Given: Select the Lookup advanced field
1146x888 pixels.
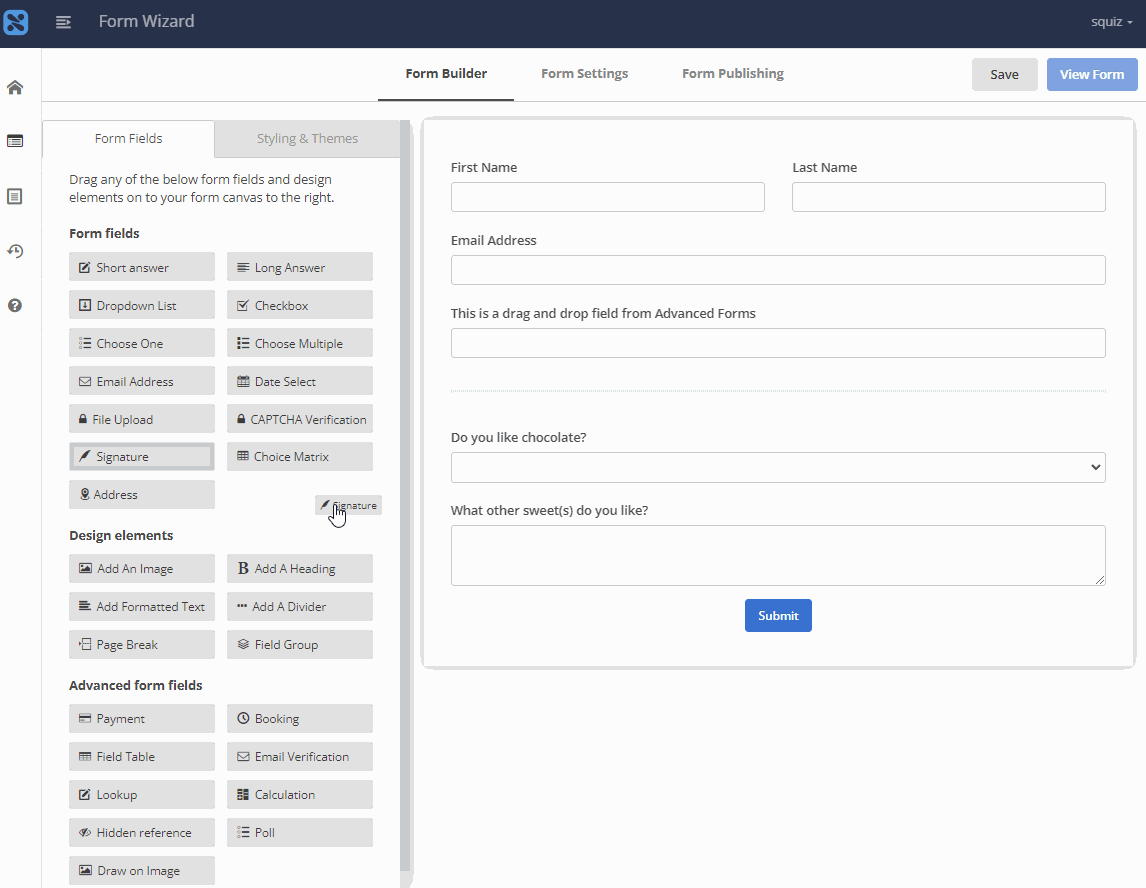Looking at the screenshot, I should 142,794.
